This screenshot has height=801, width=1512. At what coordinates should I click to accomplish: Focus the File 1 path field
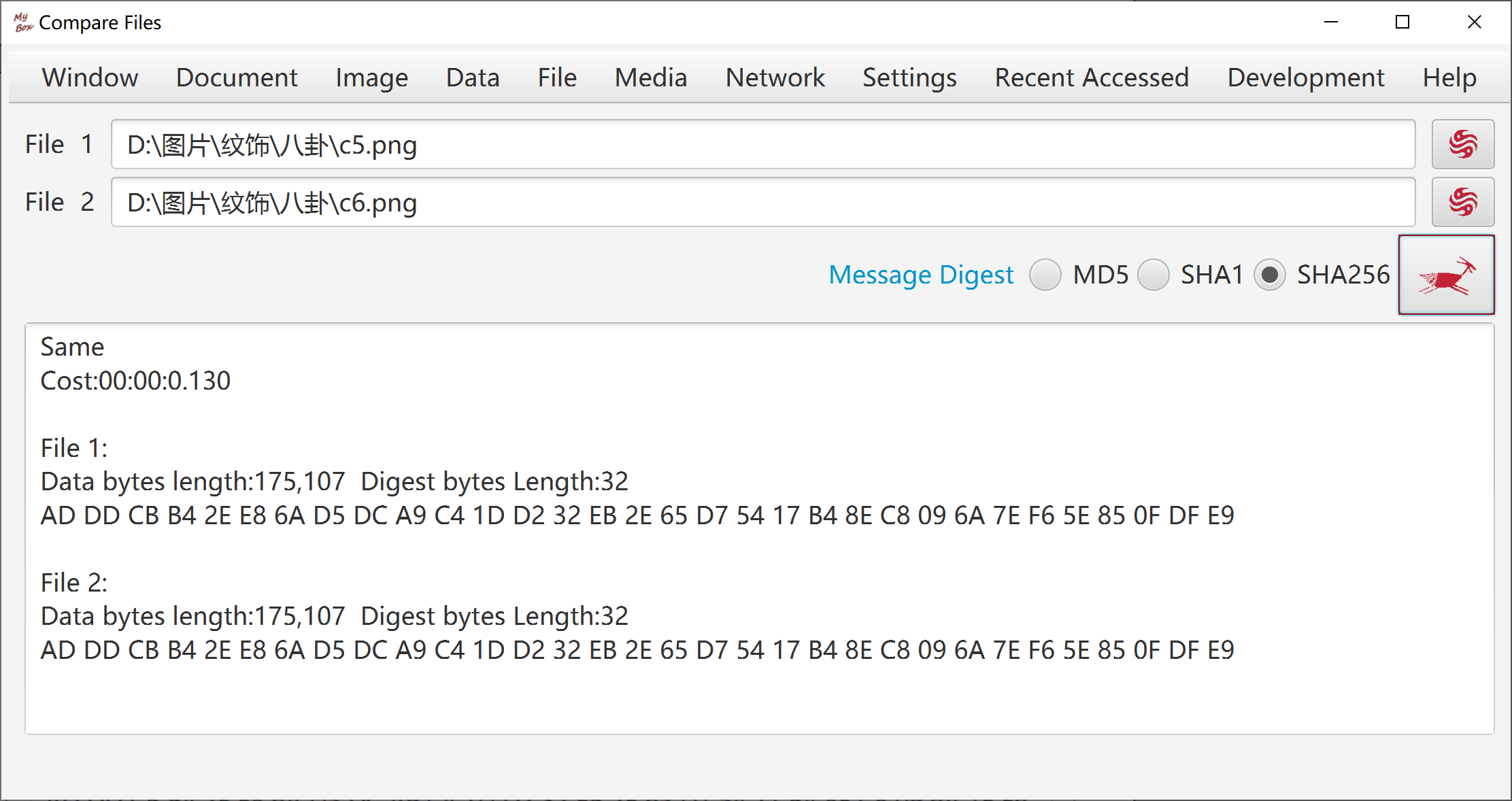(763, 144)
